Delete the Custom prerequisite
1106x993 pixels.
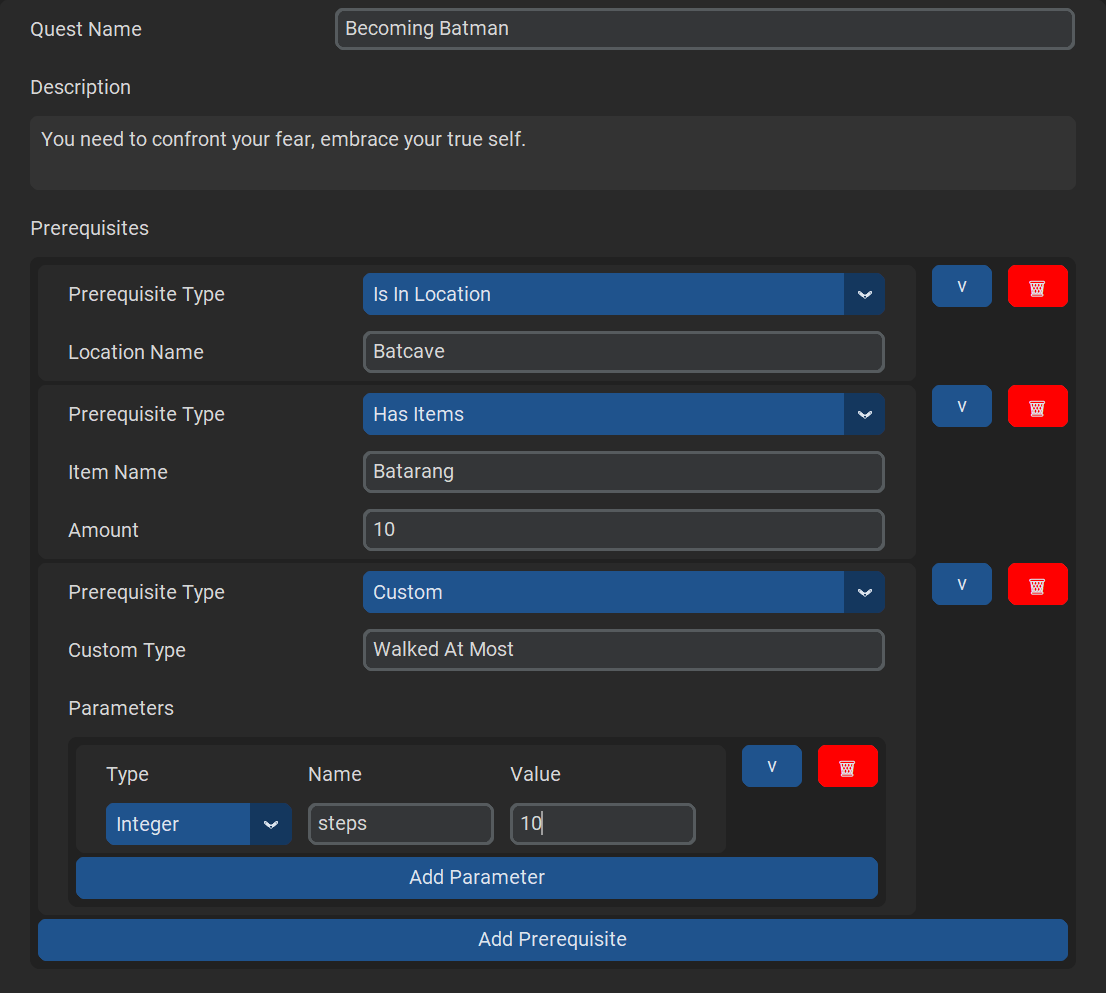[x=1037, y=584]
